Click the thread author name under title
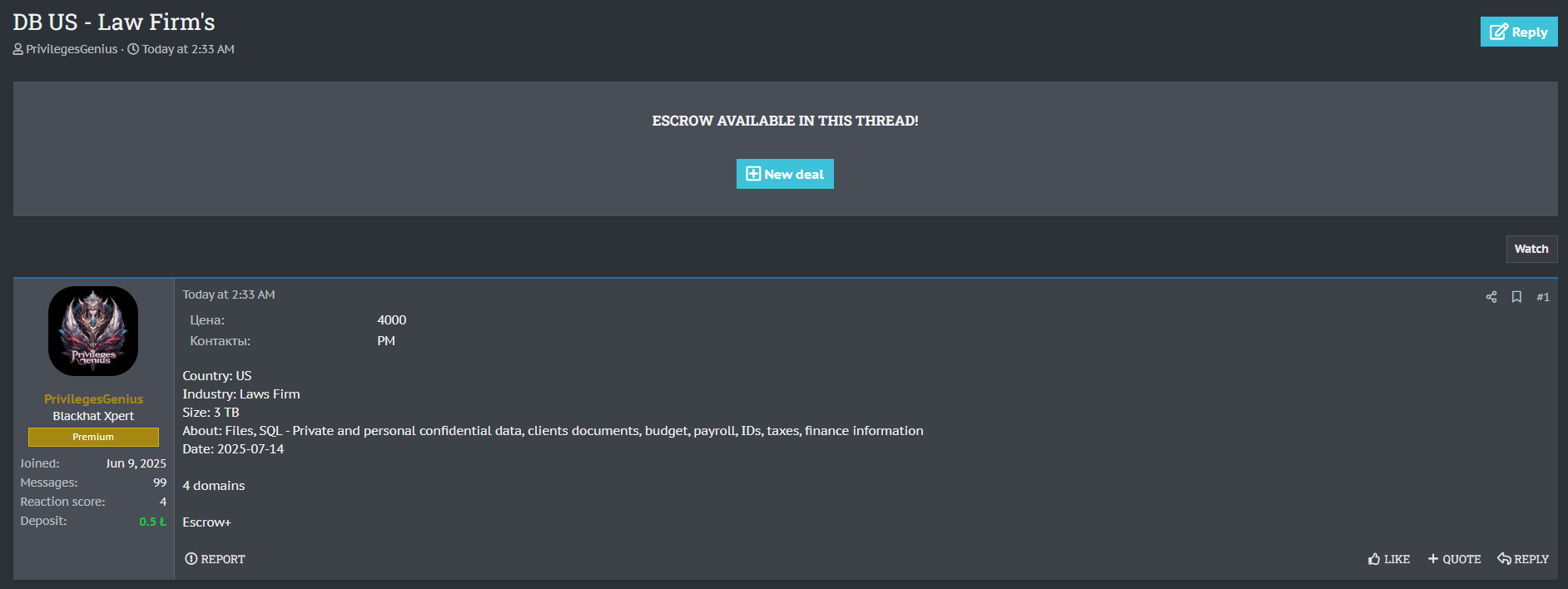This screenshot has width=1568, height=589. (x=72, y=50)
